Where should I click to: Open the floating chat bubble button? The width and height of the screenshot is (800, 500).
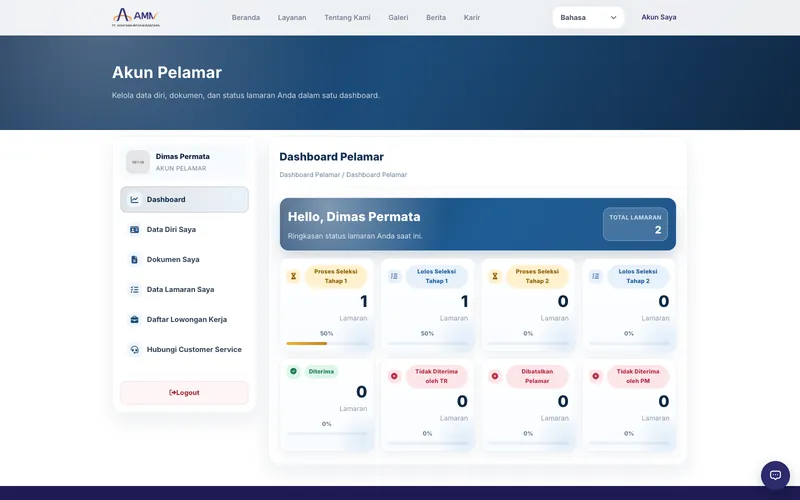(775, 475)
